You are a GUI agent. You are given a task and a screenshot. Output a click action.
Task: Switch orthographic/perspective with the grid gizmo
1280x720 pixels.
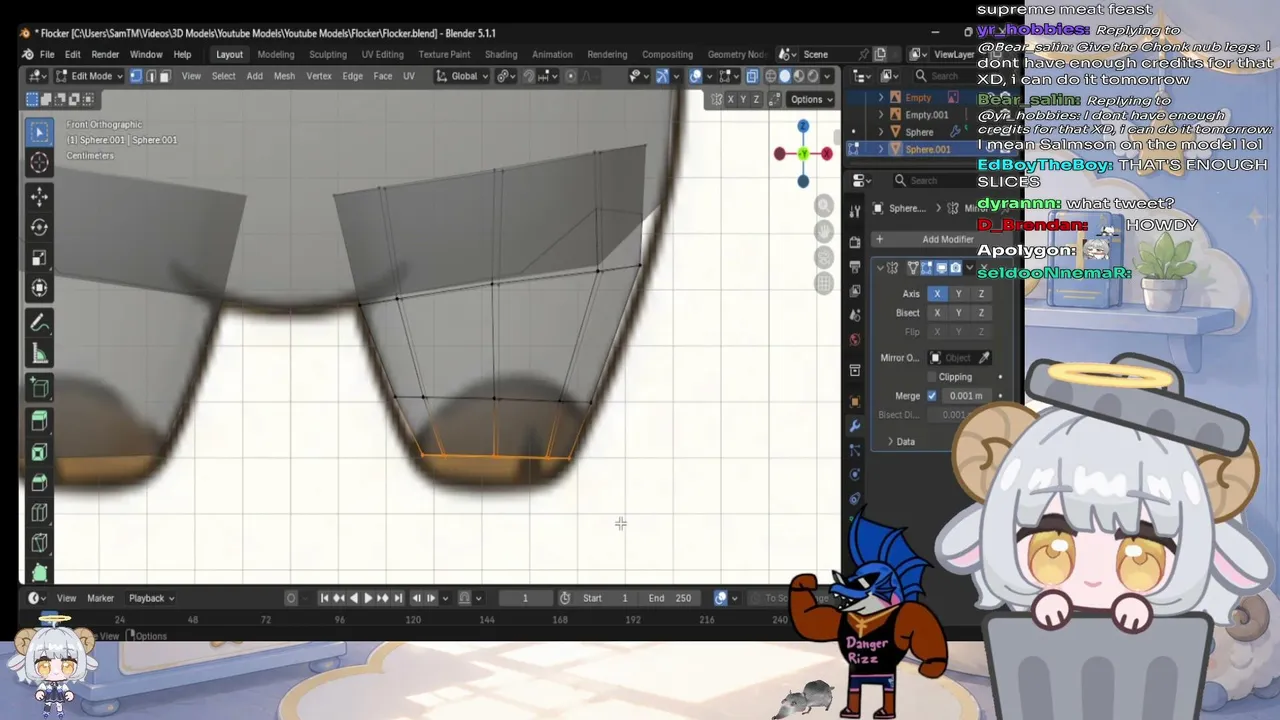coord(824,283)
